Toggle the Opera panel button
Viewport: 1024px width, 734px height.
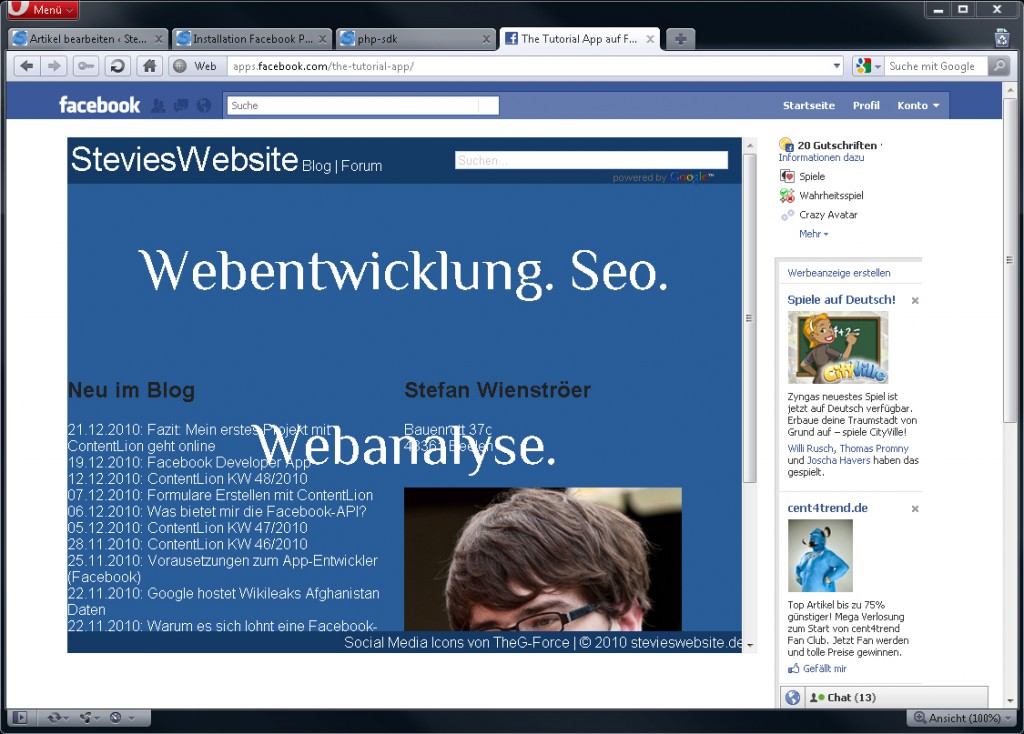pyautogui.click(x=20, y=718)
